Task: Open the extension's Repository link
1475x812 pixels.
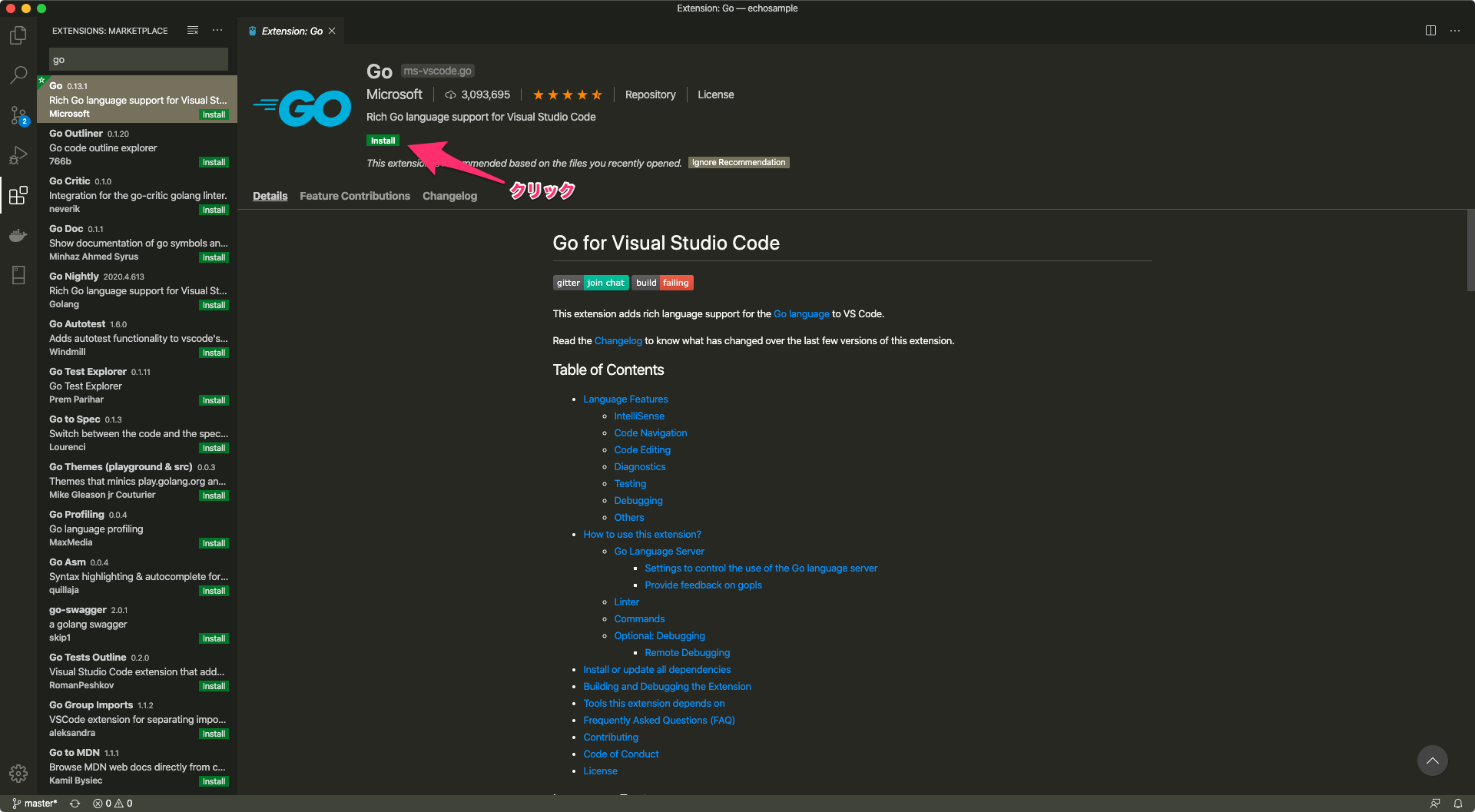Action: [x=650, y=94]
